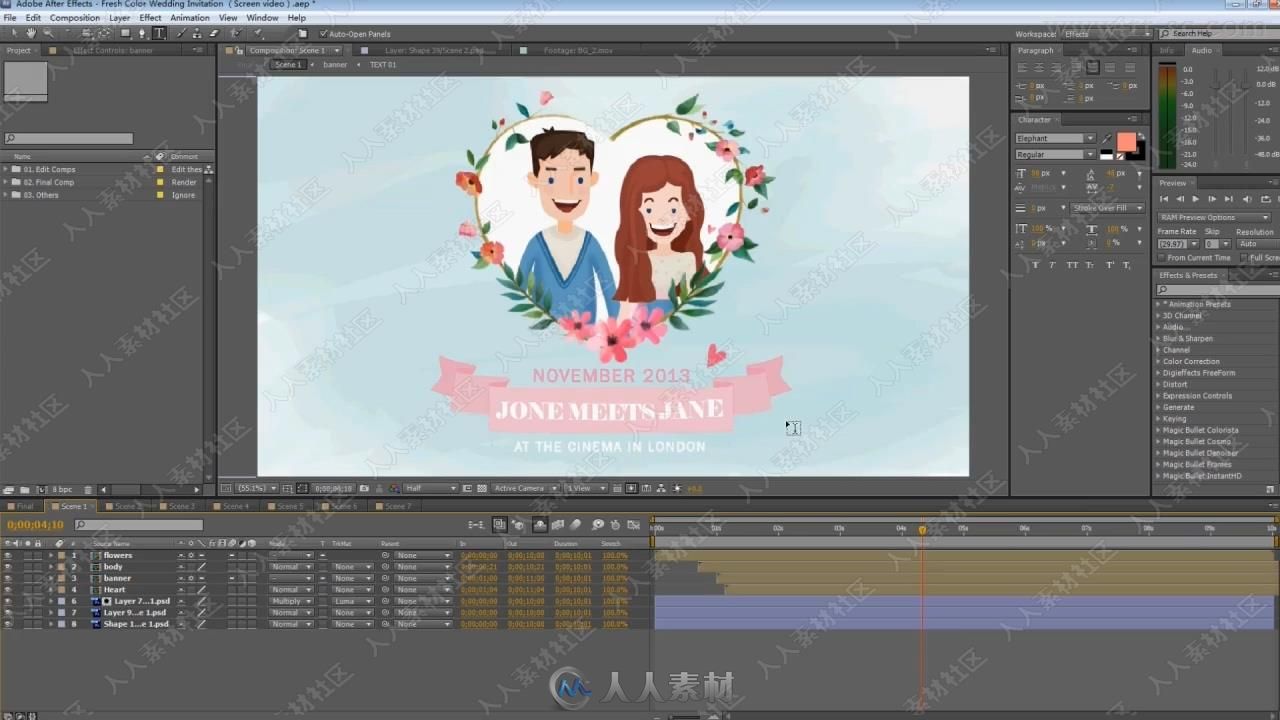This screenshot has width=1280, height=720.
Task: Click Align text left in Paragraph panel
Action: pos(1022,67)
